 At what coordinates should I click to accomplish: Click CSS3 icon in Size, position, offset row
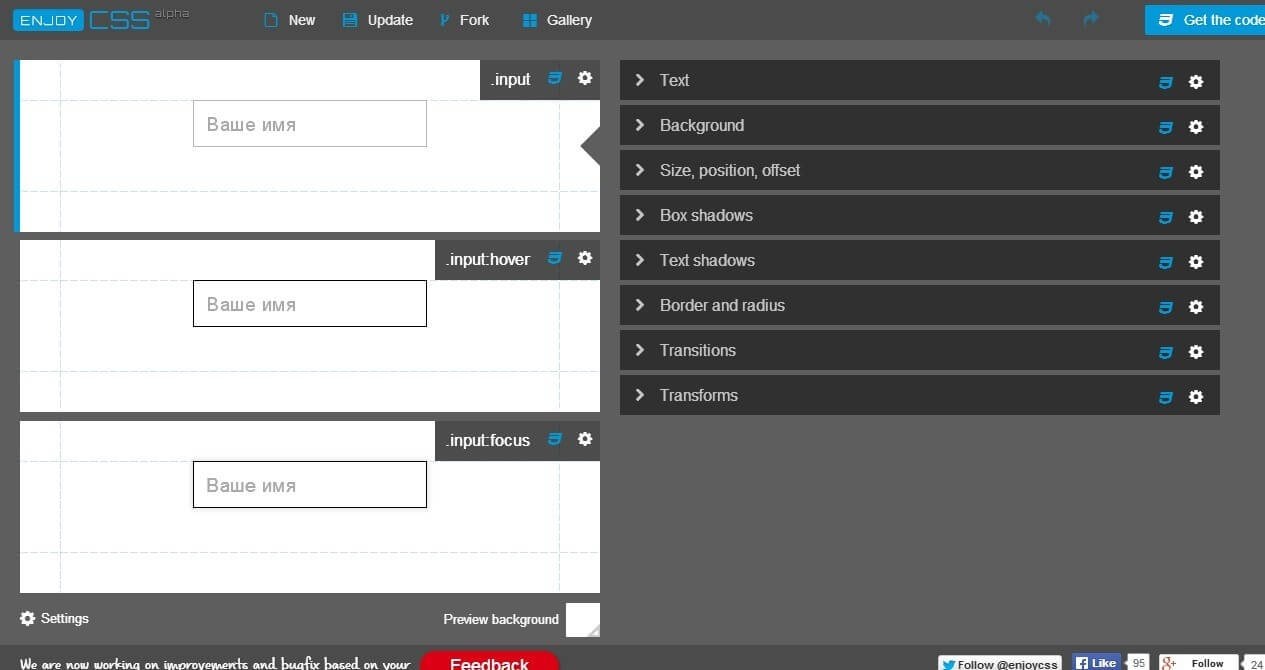[1165, 172]
